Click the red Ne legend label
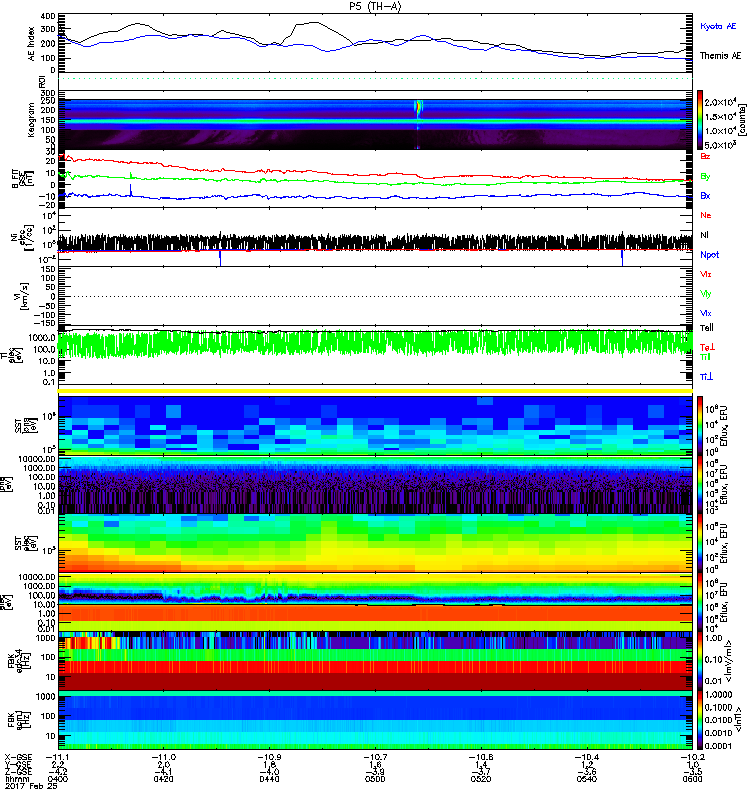 click(705, 215)
